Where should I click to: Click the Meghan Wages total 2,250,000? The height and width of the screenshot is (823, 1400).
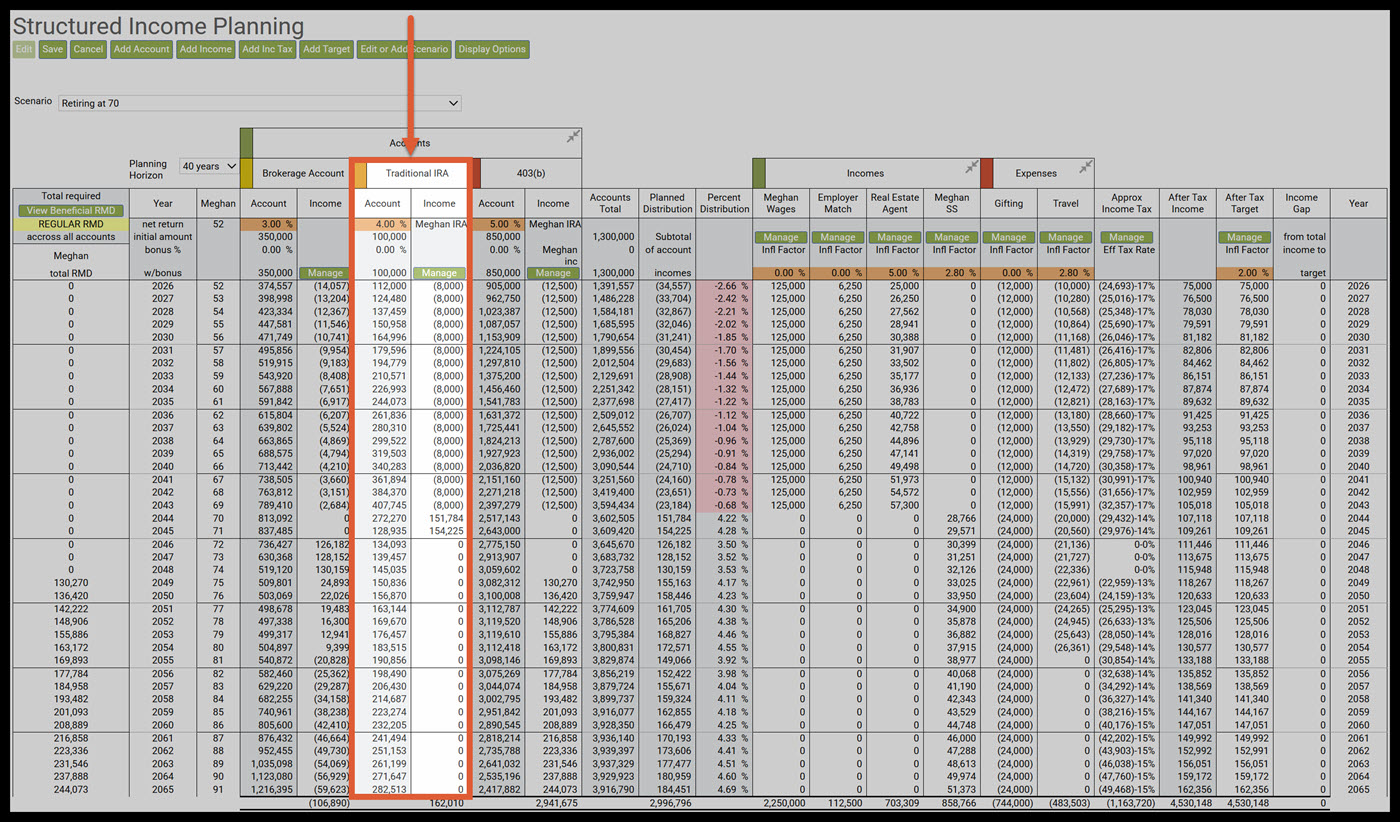coord(784,802)
